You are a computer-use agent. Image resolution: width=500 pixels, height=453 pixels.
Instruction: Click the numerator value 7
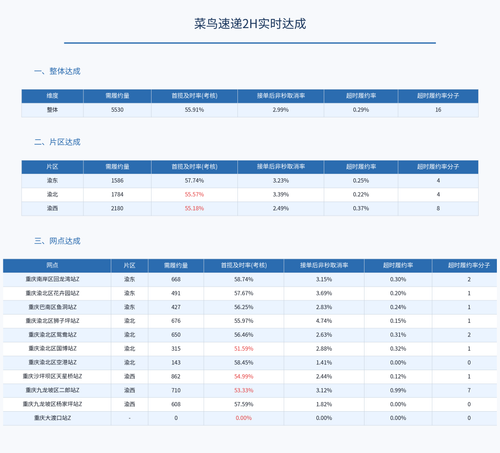pos(469,390)
